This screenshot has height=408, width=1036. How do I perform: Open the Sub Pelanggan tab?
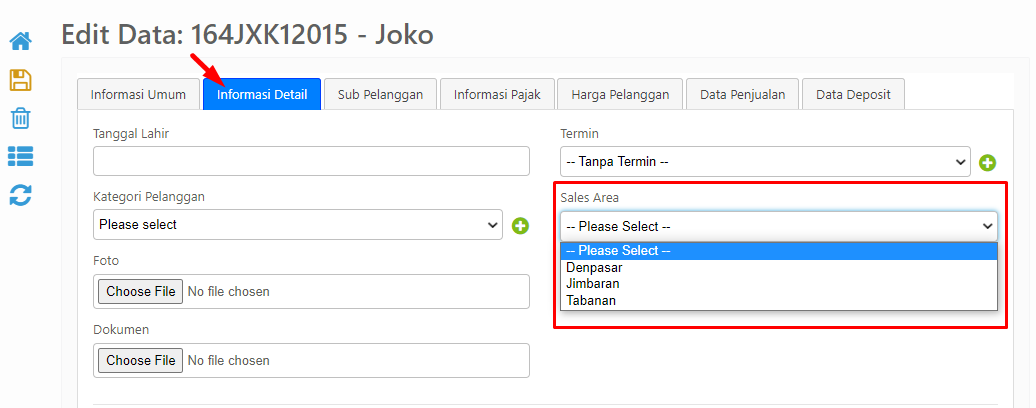click(380, 94)
